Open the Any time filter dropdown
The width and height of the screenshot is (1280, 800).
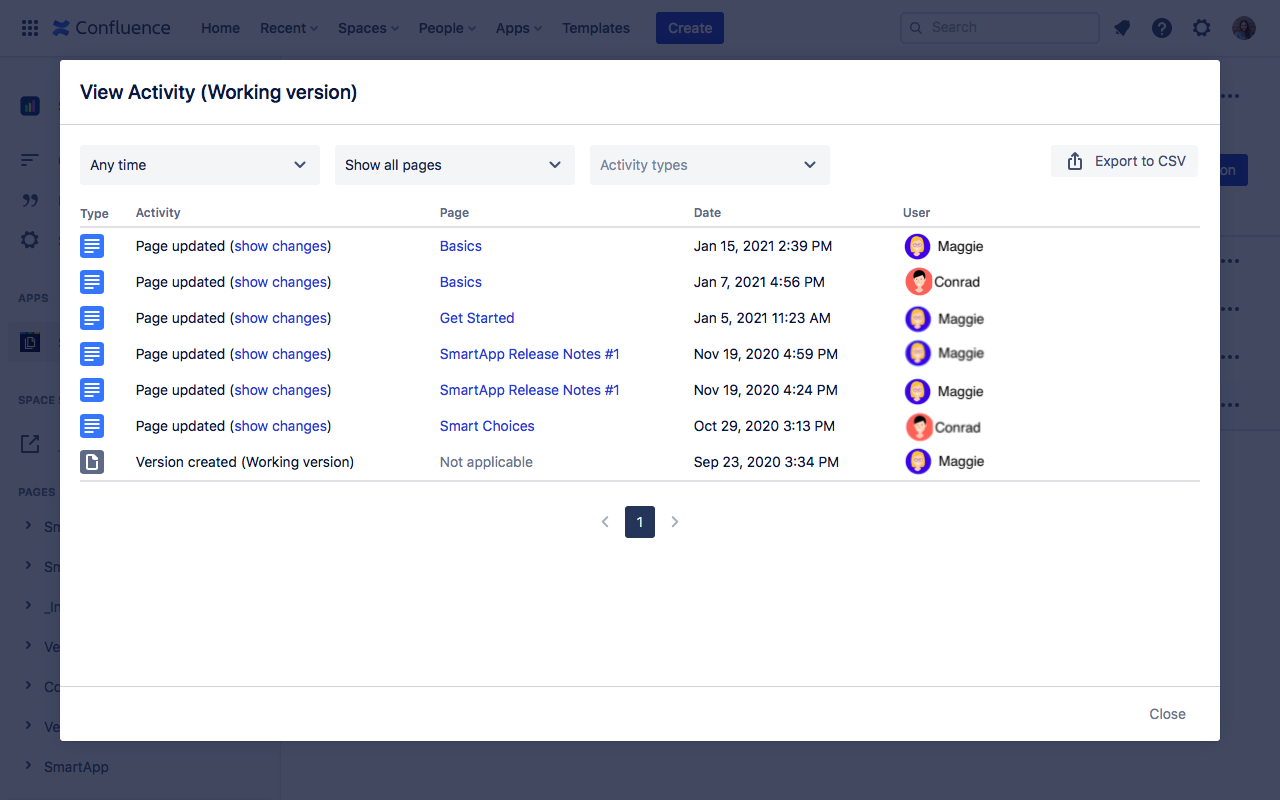[x=199, y=164]
